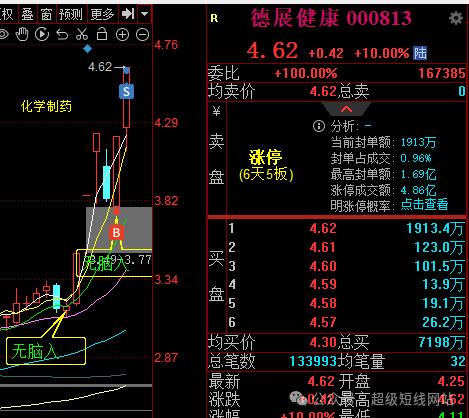Click the skip-to-end arrow button
Image resolution: width=469 pixels, height=418 pixels.
[128, 14]
